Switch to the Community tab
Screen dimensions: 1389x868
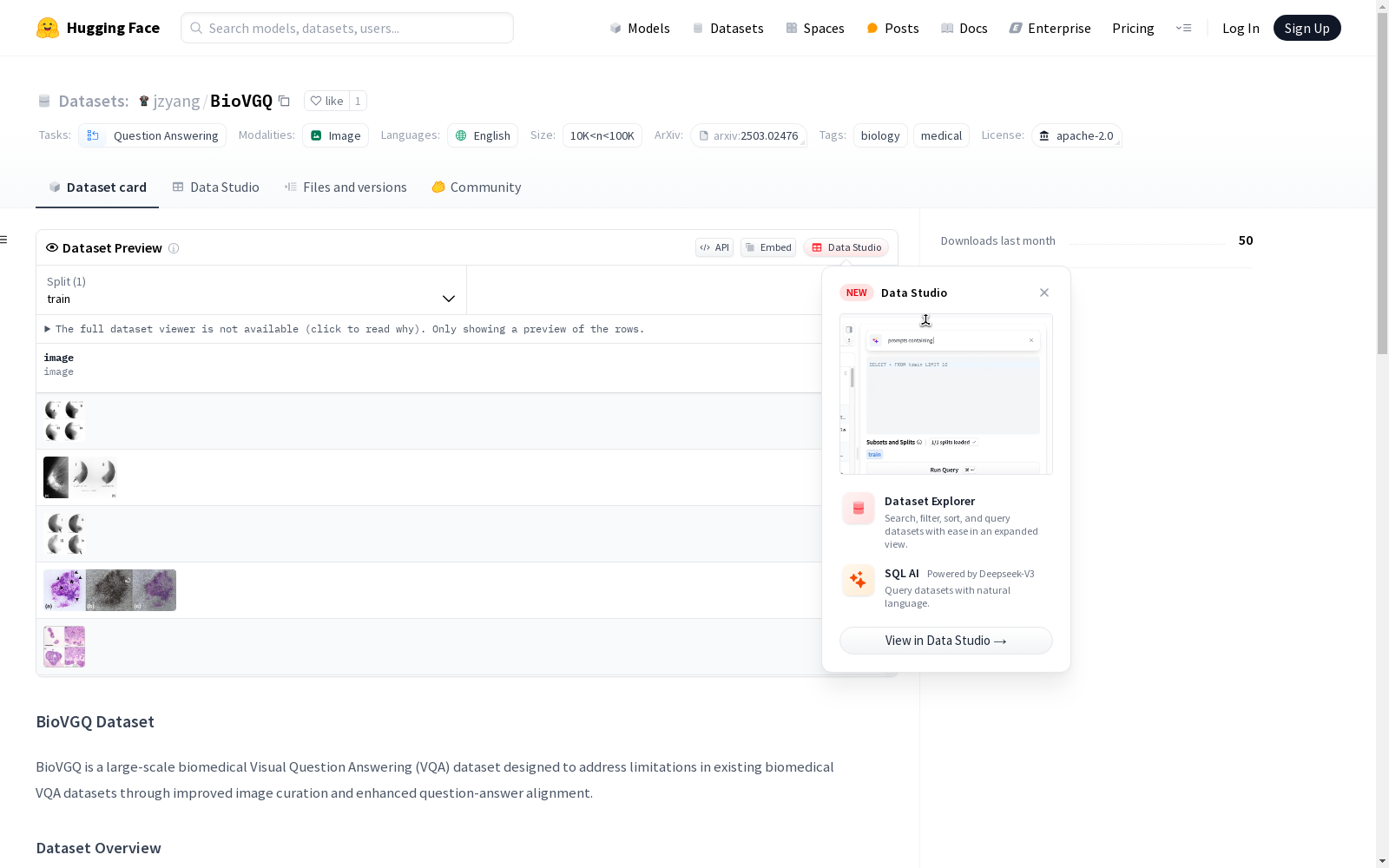477,187
